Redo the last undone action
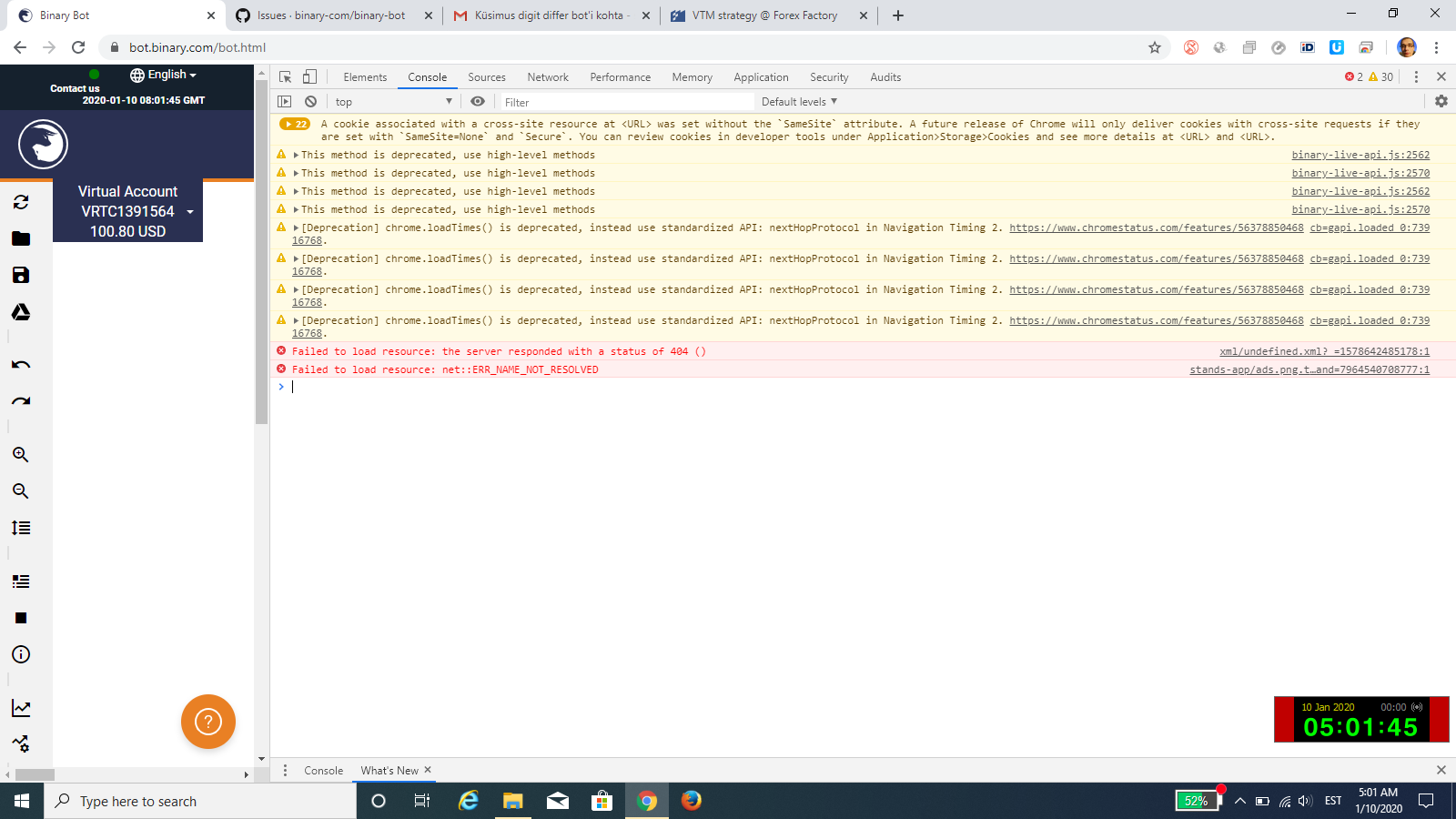Screen dimensions: 1456x819 point(20,400)
